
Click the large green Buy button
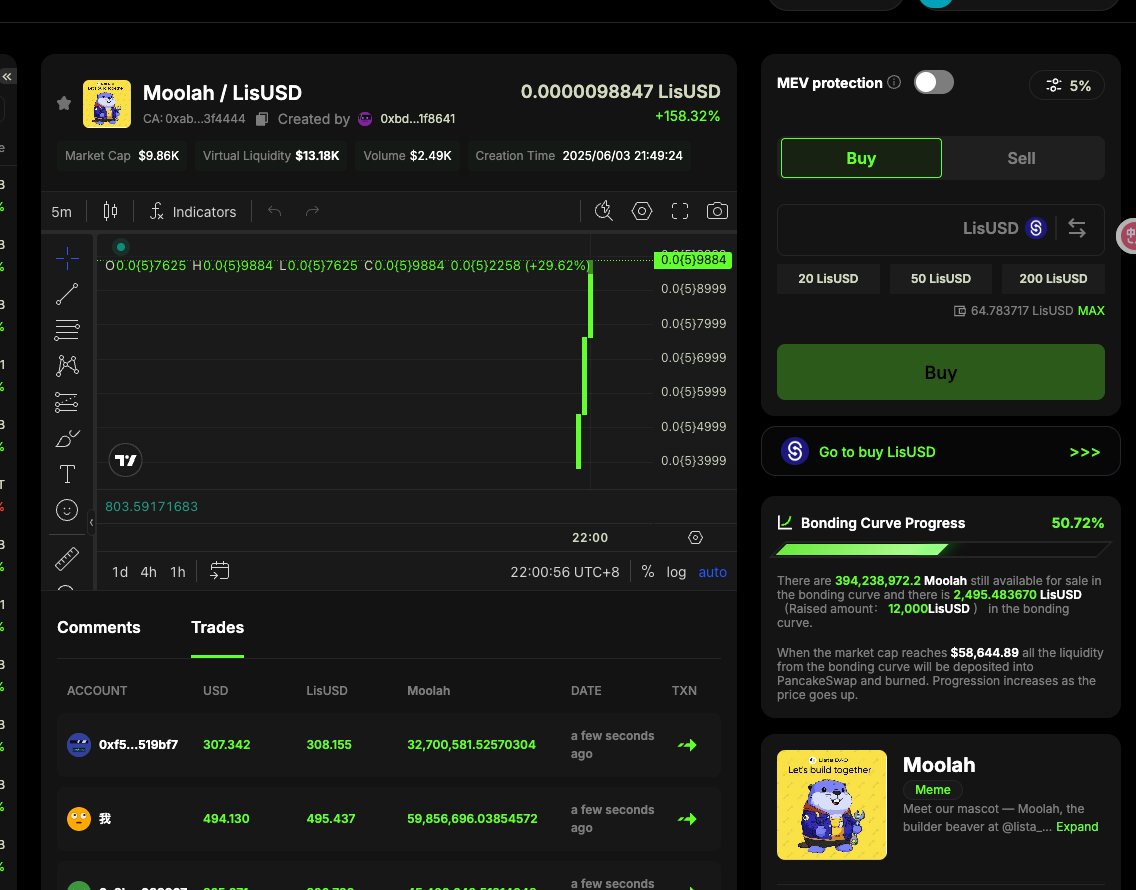point(940,373)
